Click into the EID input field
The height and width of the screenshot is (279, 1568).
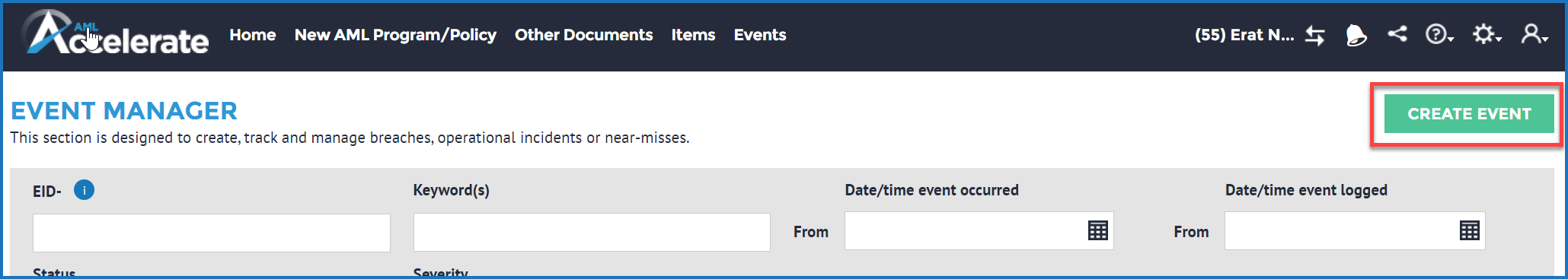pyautogui.click(x=212, y=233)
